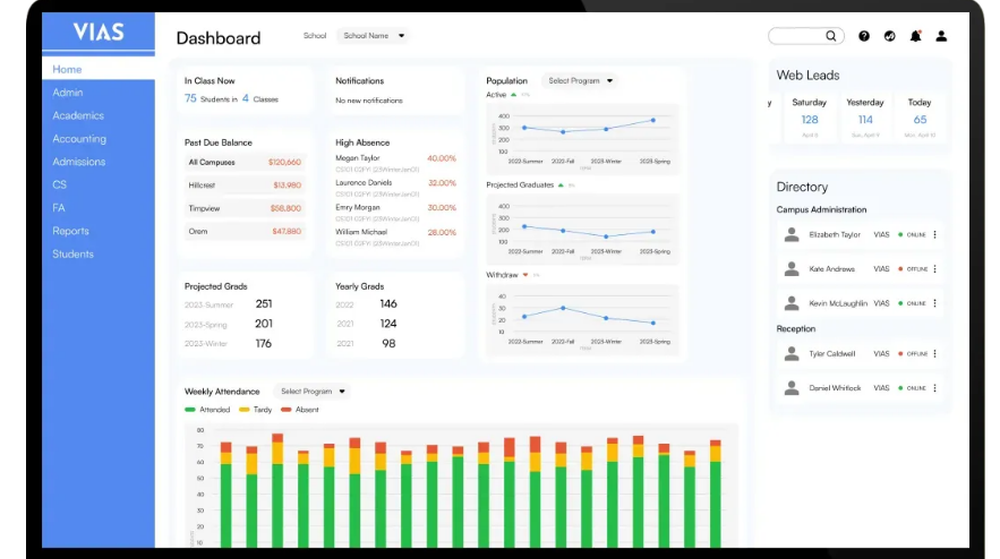Image resolution: width=1000 pixels, height=559 pixels.
Task: Open the CS sidebar section
Action: click(59, 185)
